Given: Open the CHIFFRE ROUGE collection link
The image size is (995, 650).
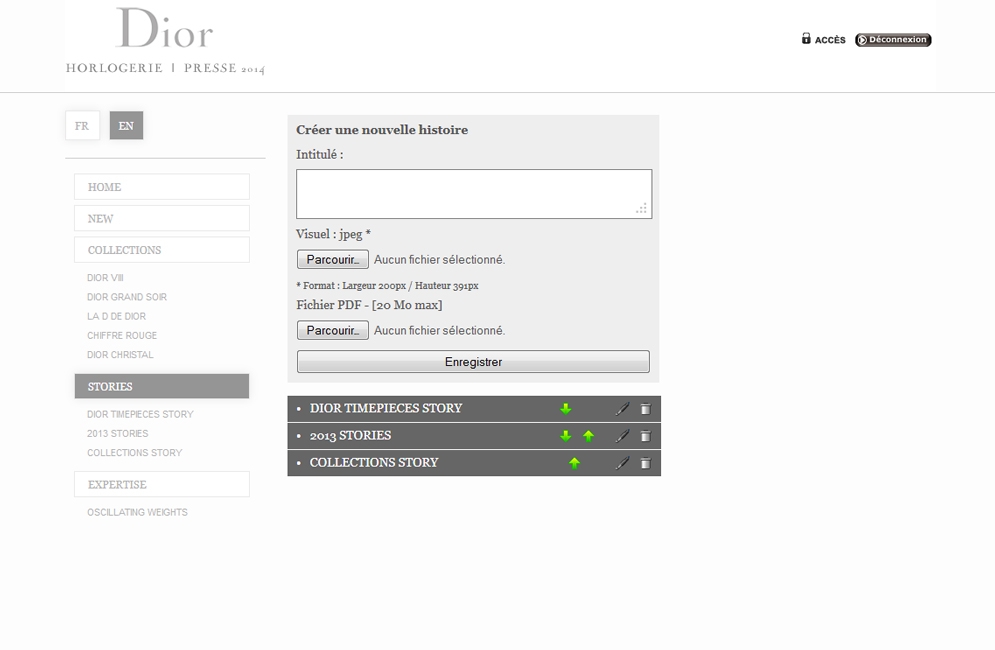Looking at the screenshot, I should 122,335.
